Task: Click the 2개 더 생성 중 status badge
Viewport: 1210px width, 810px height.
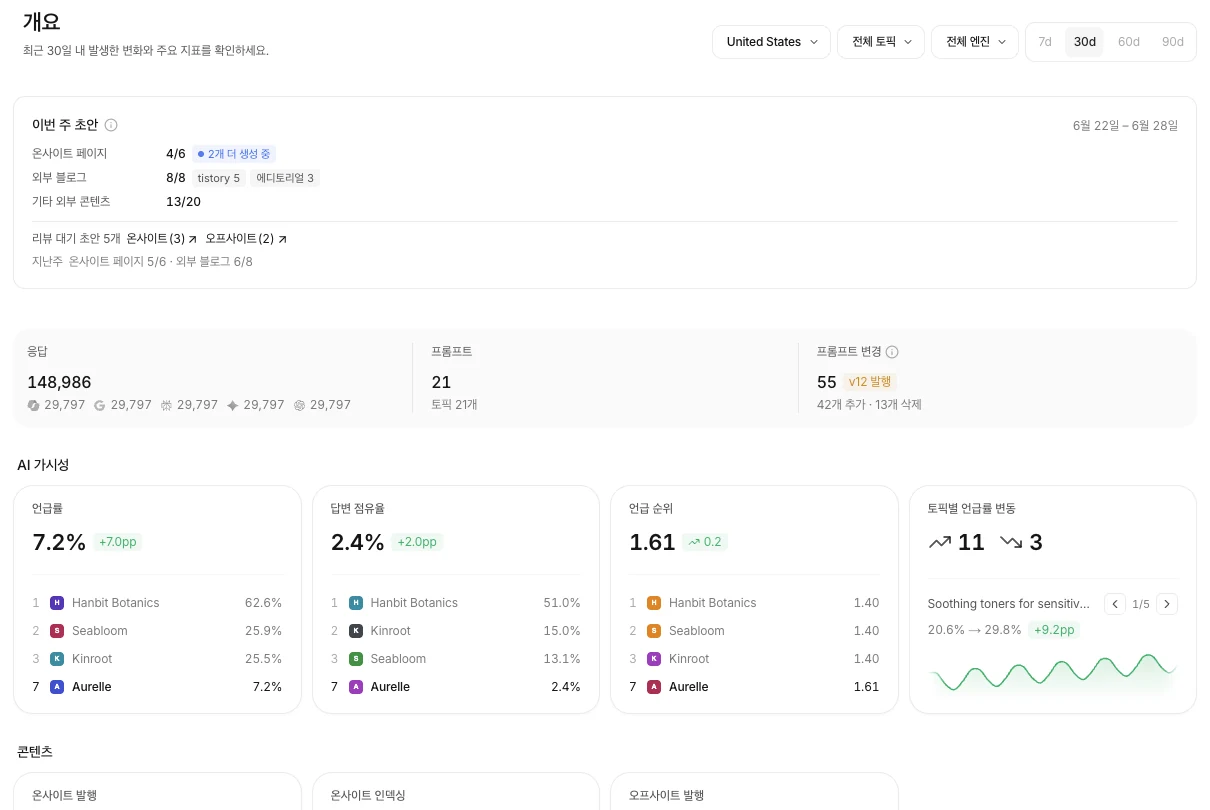Action: [x=234, y=154]
